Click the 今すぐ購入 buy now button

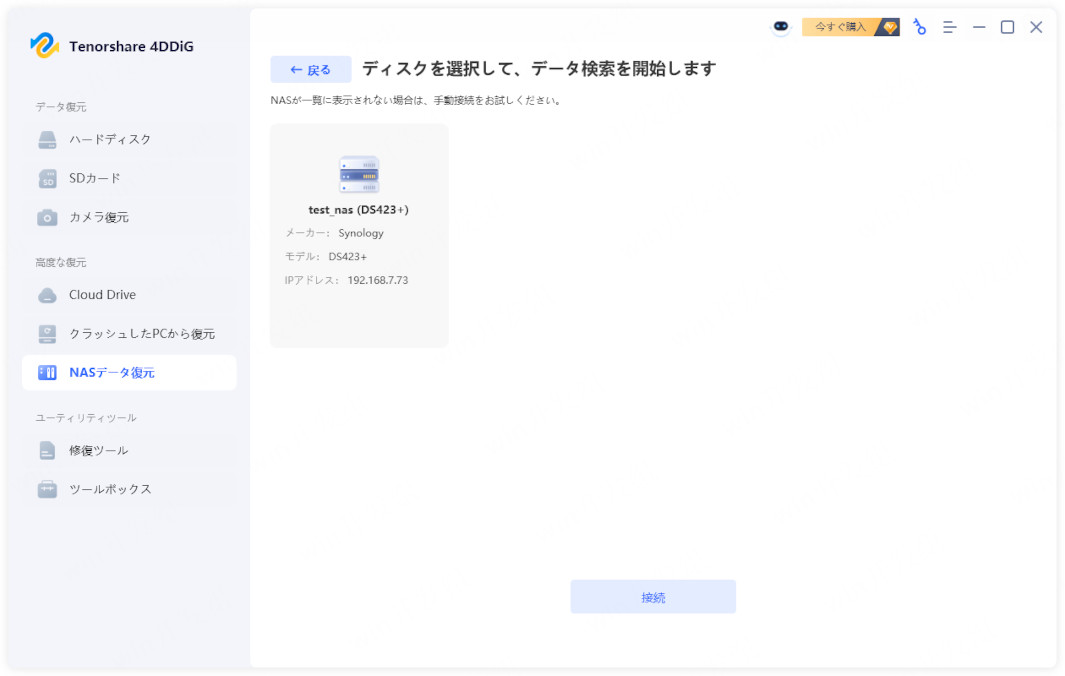click(x=850, y=27)
